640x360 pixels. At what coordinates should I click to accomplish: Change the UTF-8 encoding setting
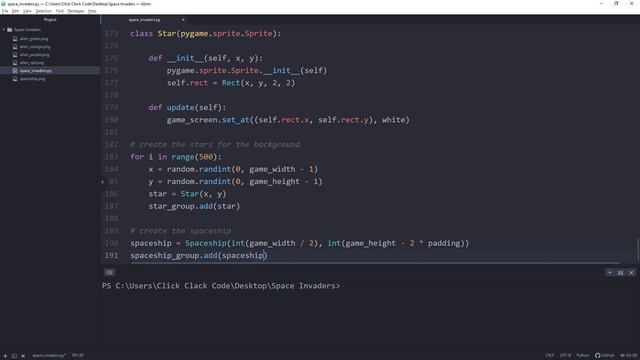[565, 356]
